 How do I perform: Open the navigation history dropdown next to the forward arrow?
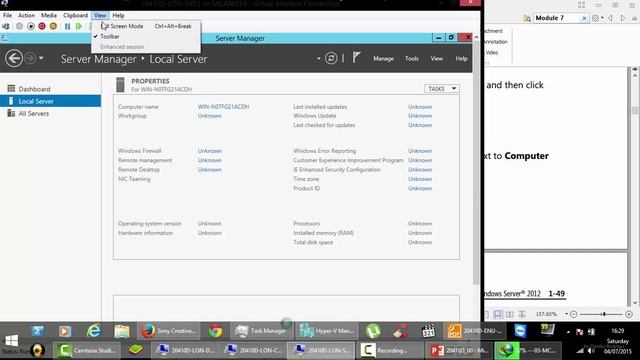41,58
